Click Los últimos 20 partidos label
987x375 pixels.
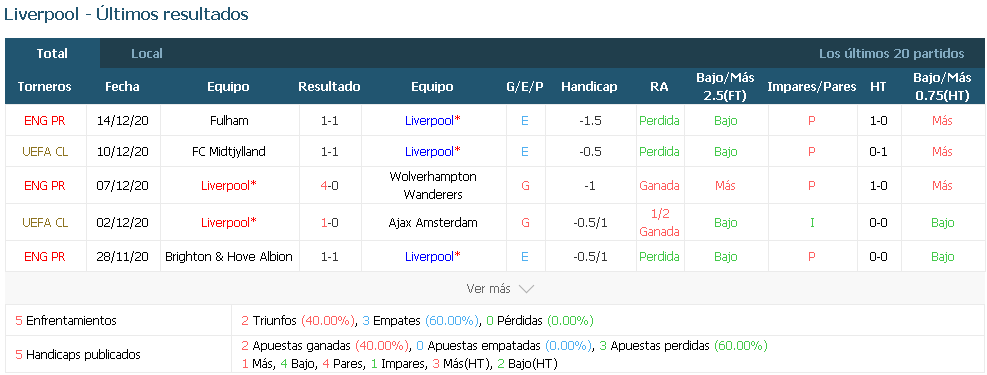(891, 53)
